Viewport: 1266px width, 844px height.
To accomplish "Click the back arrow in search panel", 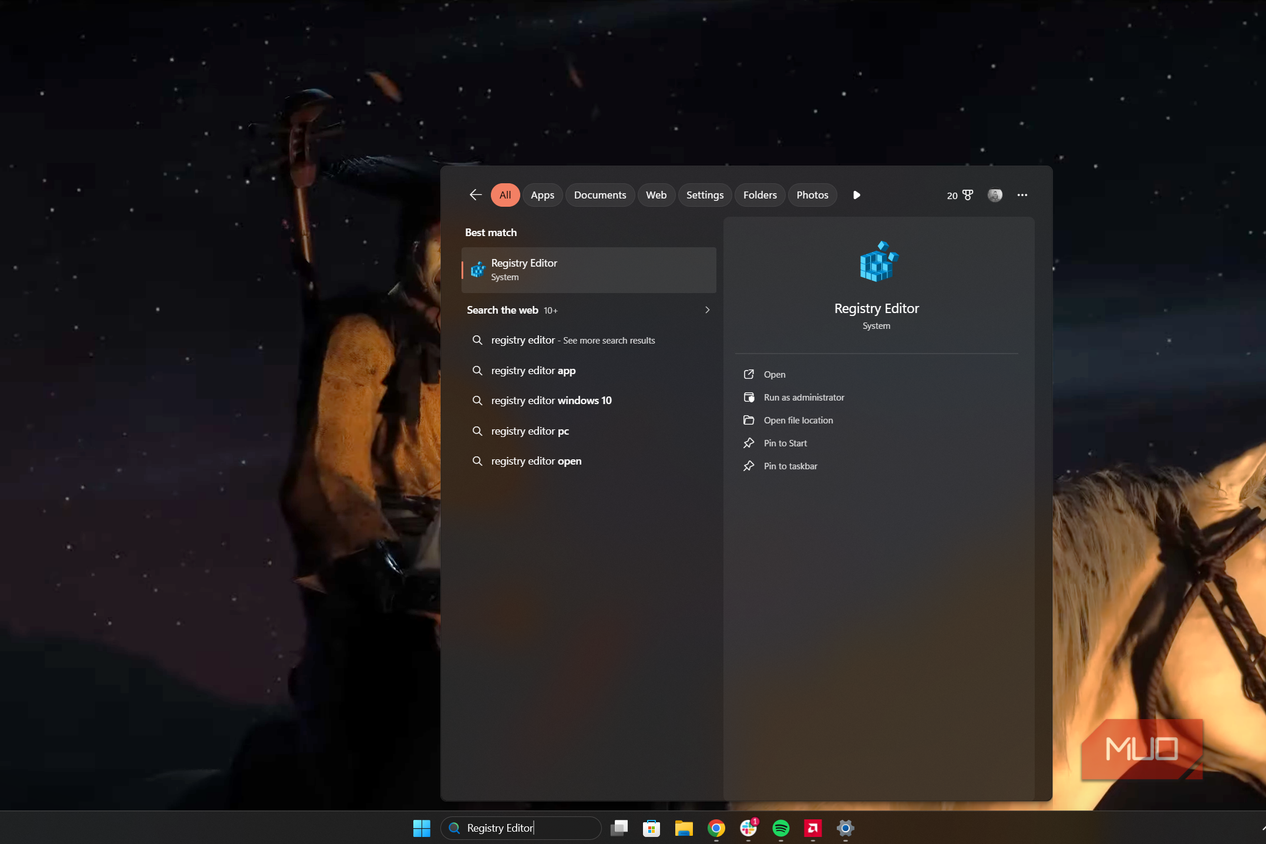I will click(475, 195).
